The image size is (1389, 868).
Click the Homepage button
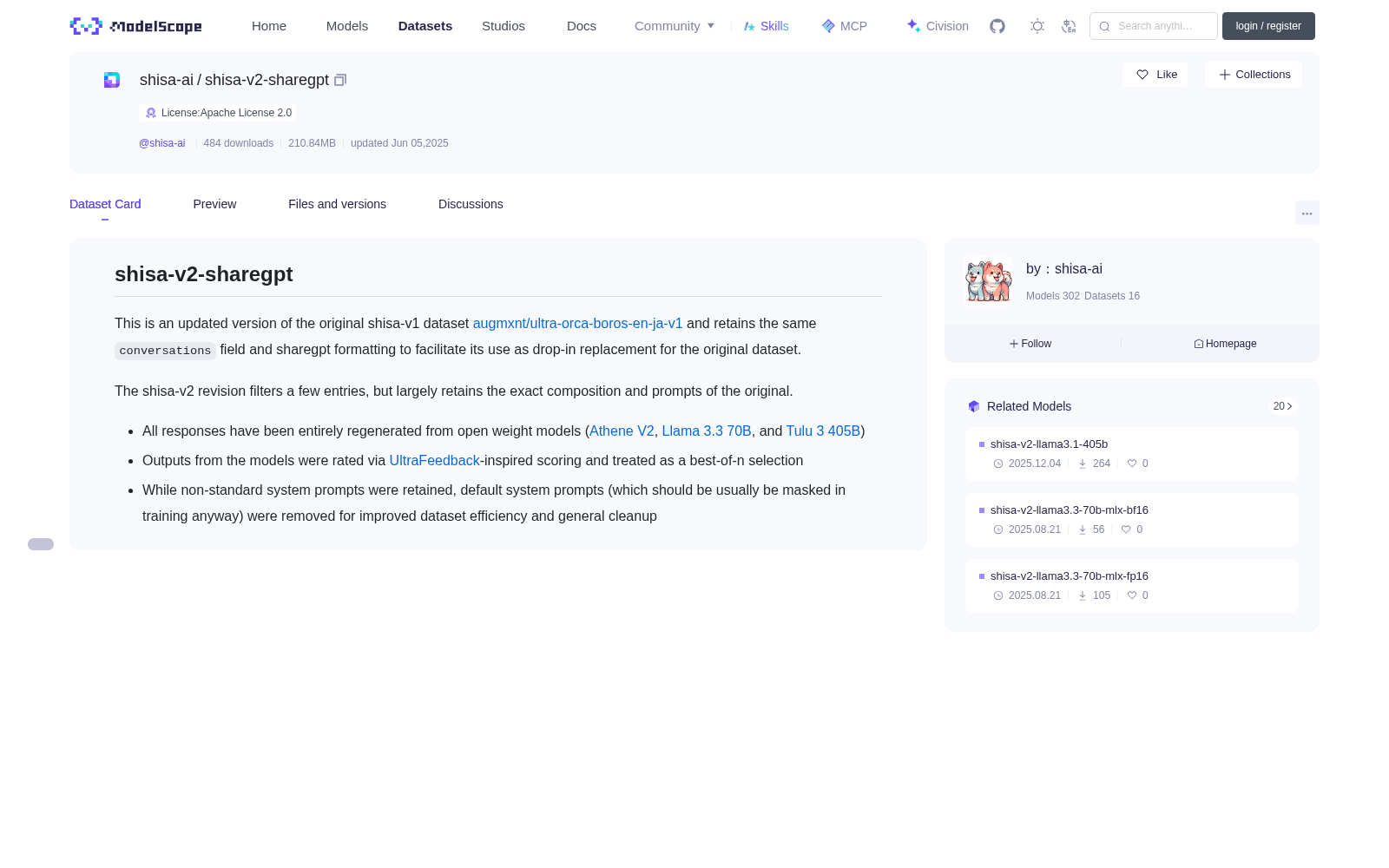click(1225, 344)
